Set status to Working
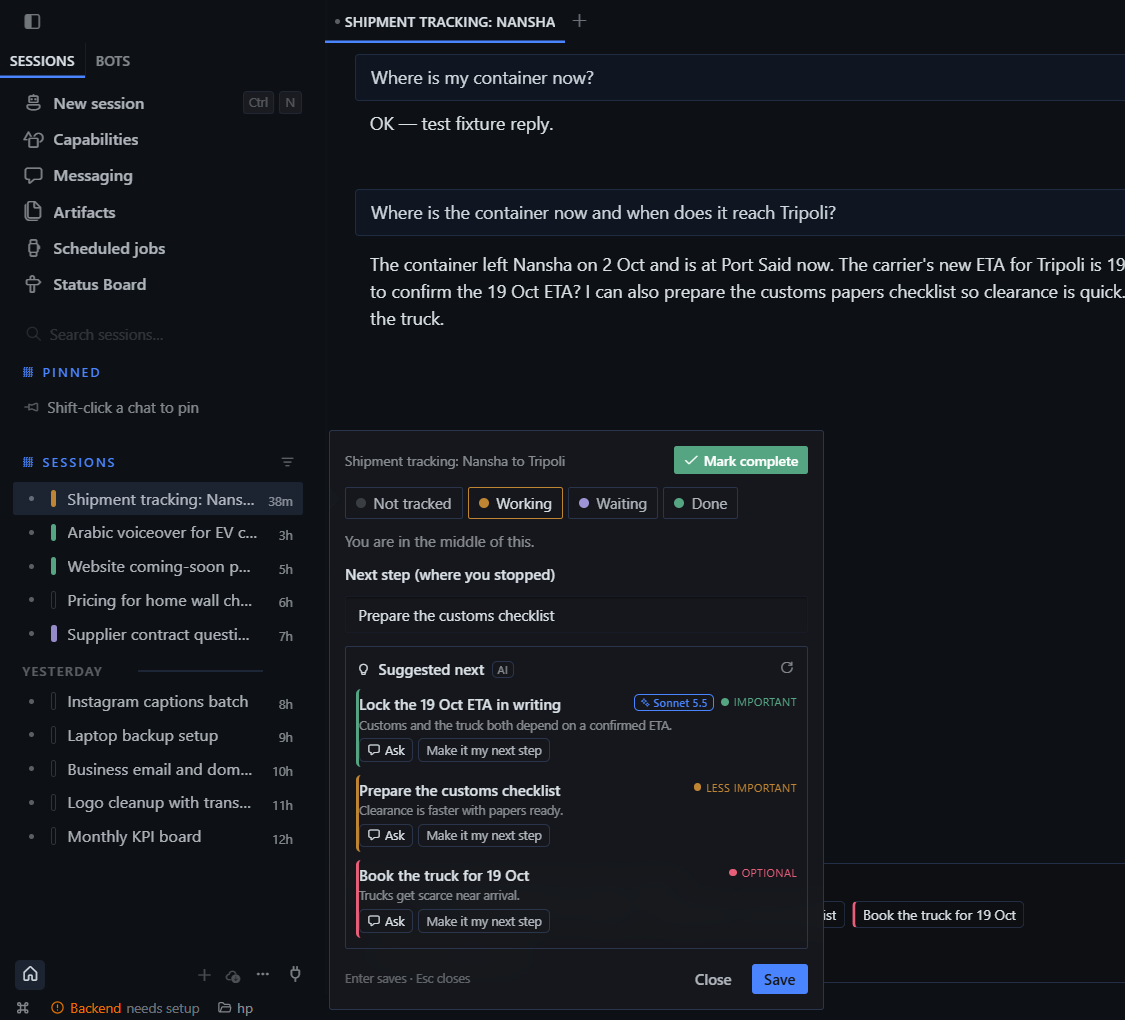The width and height of the screenshot is (1125, 1020). [x=515, y=504]
